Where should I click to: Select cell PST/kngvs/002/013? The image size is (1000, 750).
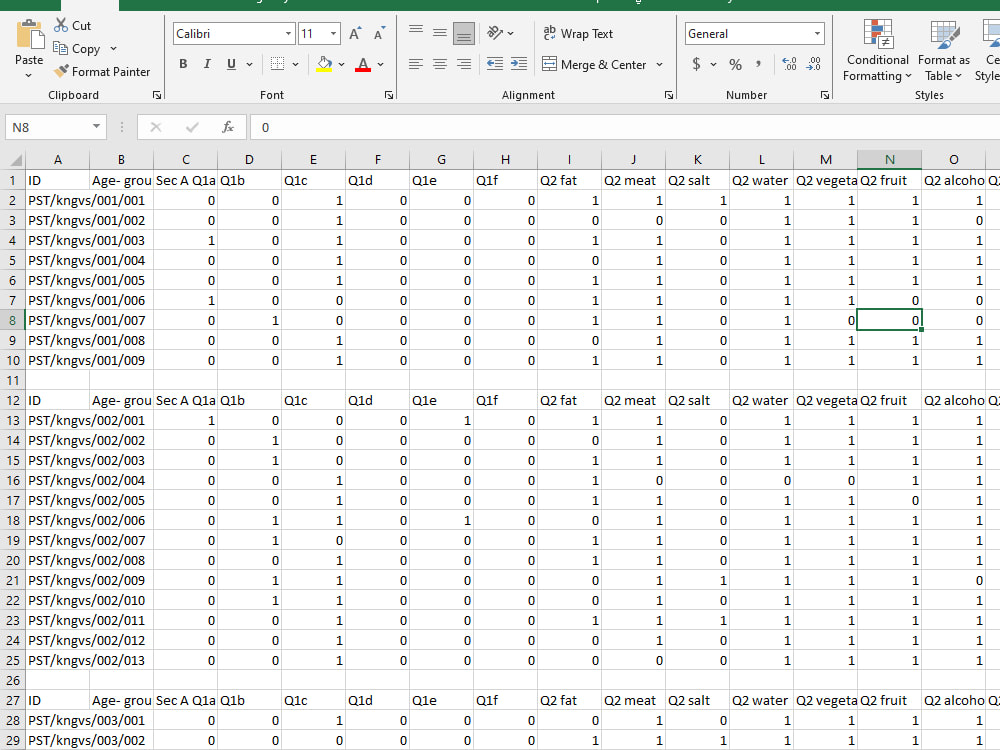coord(57,660)
